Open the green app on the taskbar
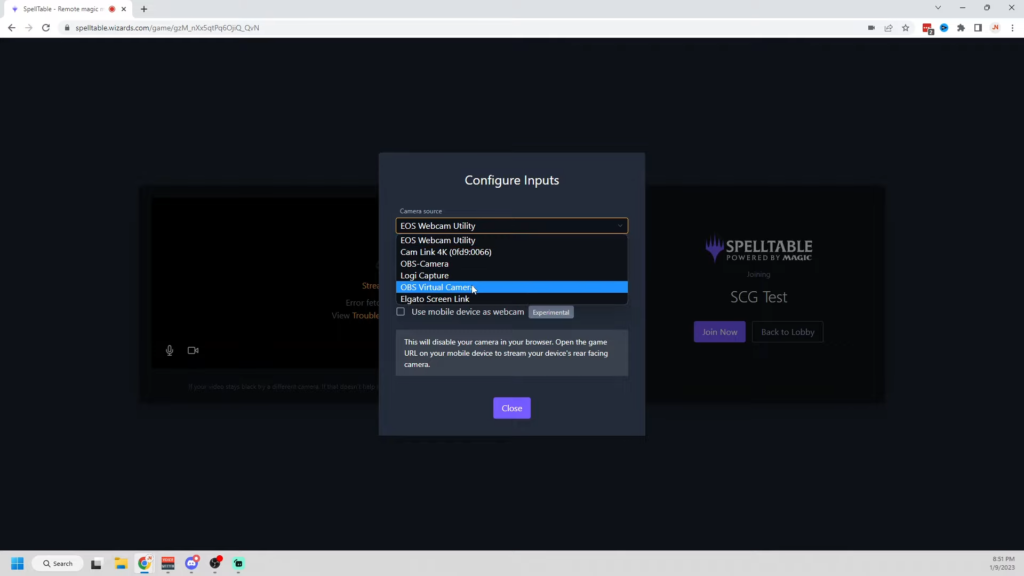The width and height of the screenshot is (1024, 576). tap(239, 564)
